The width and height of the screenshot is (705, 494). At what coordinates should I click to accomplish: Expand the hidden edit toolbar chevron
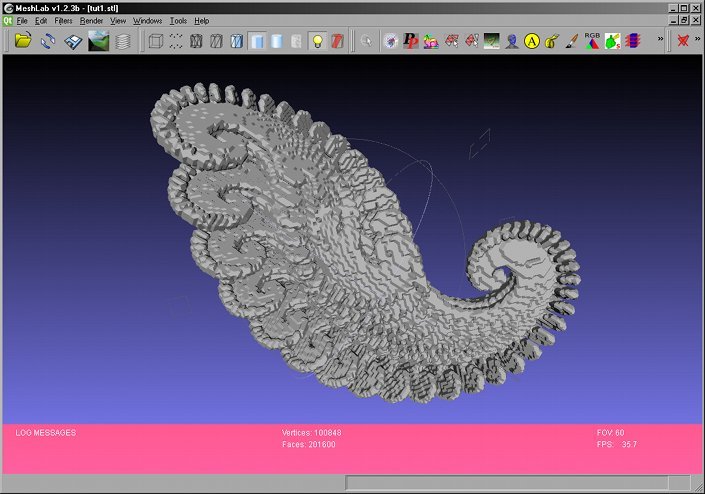659,40
